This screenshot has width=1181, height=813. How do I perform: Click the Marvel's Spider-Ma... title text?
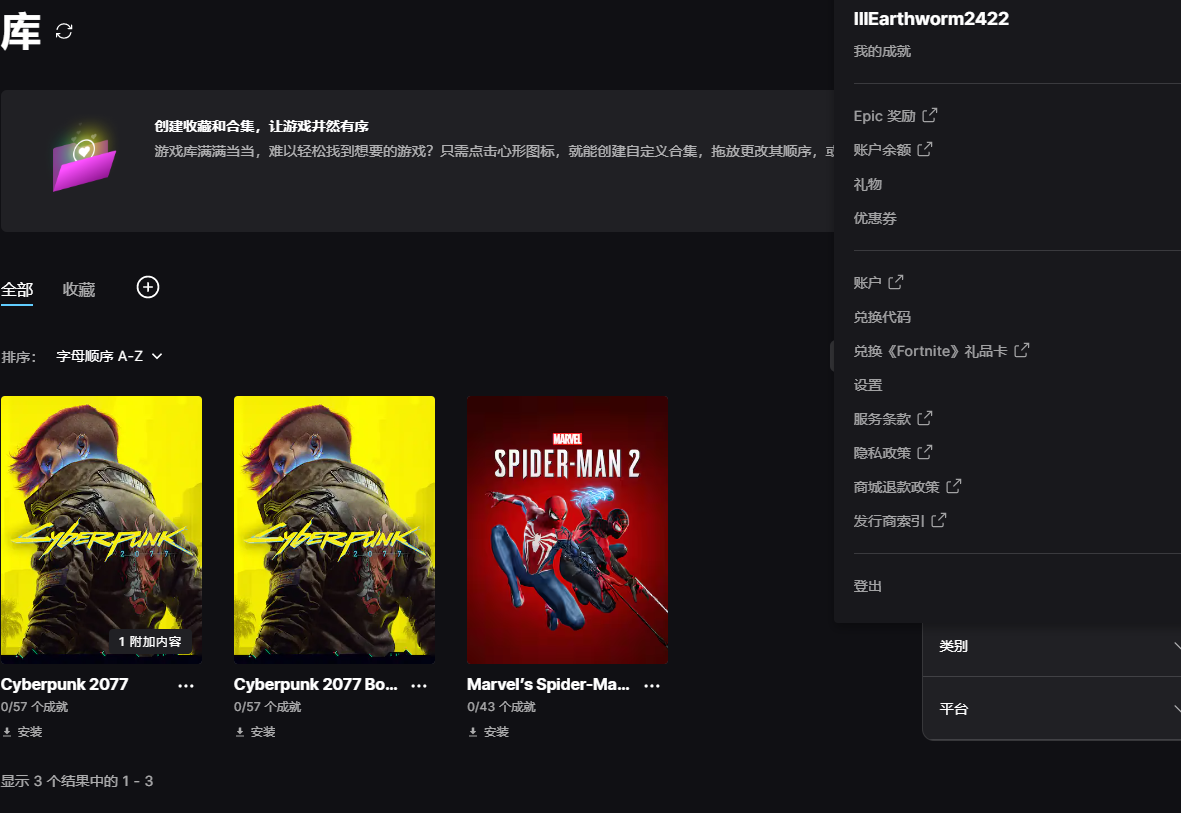click(548, 684)
